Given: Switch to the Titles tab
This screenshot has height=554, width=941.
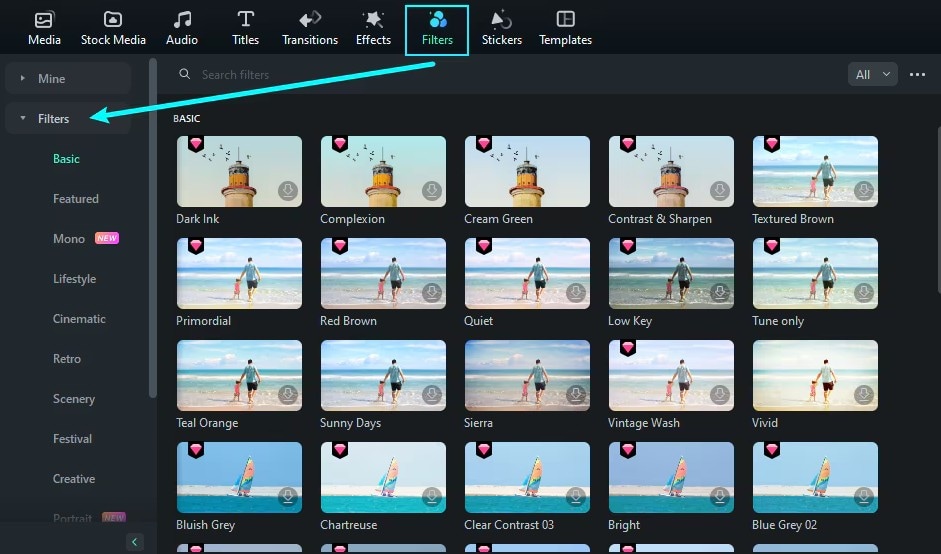Looking at the screenshot, I should coord(245,28).
